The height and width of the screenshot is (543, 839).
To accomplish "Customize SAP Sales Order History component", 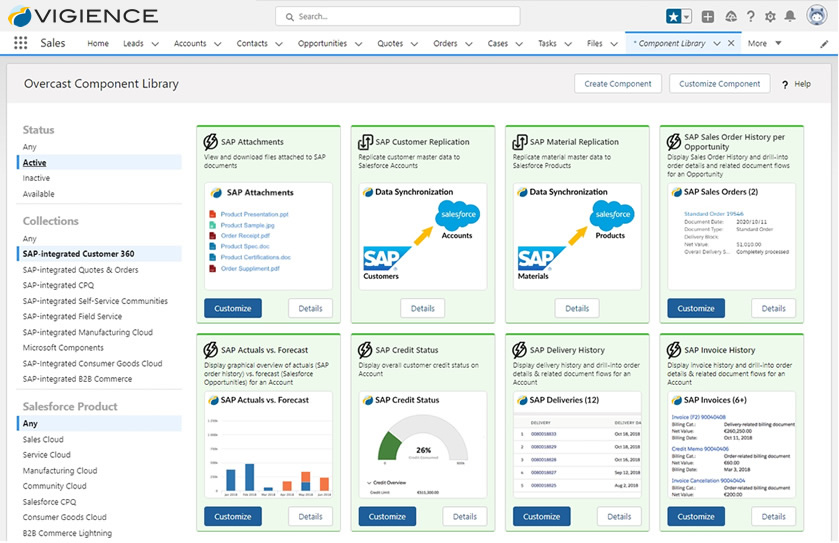I will [696, 308].
